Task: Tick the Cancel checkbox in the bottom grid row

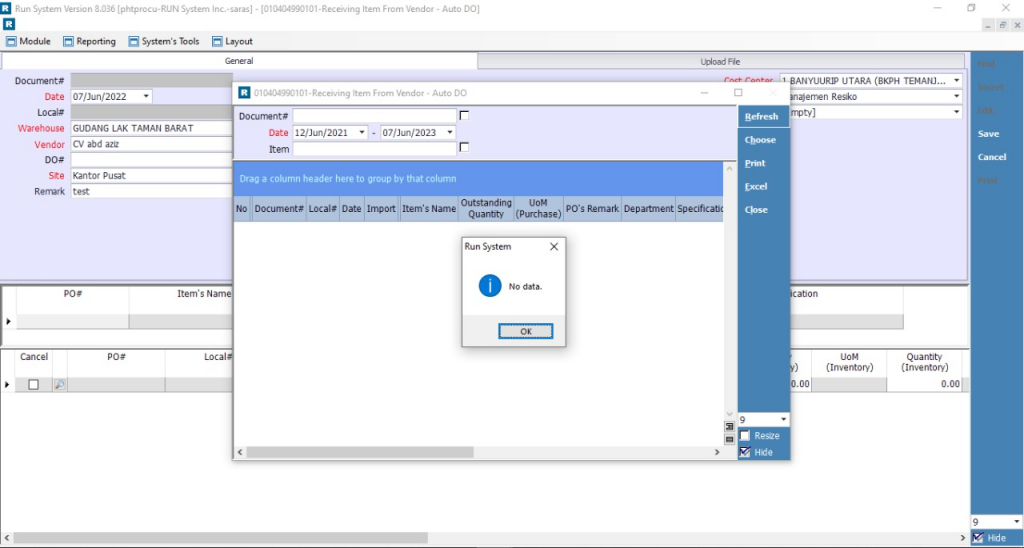Action: [x=33, y=385]
